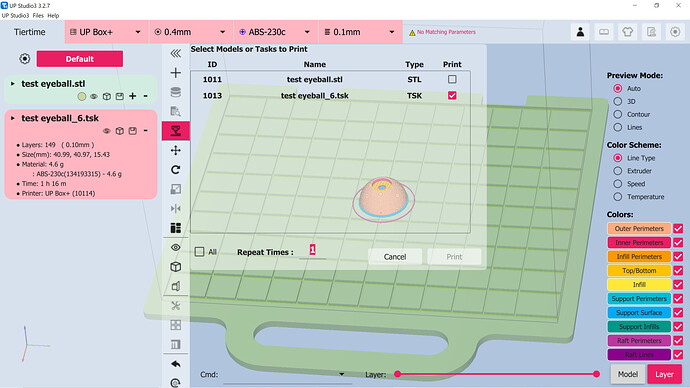Image resolution: width=690 pixels, height=388 pixels.
Task: Click the Repeat Times input field
Action: pos(312,250)
